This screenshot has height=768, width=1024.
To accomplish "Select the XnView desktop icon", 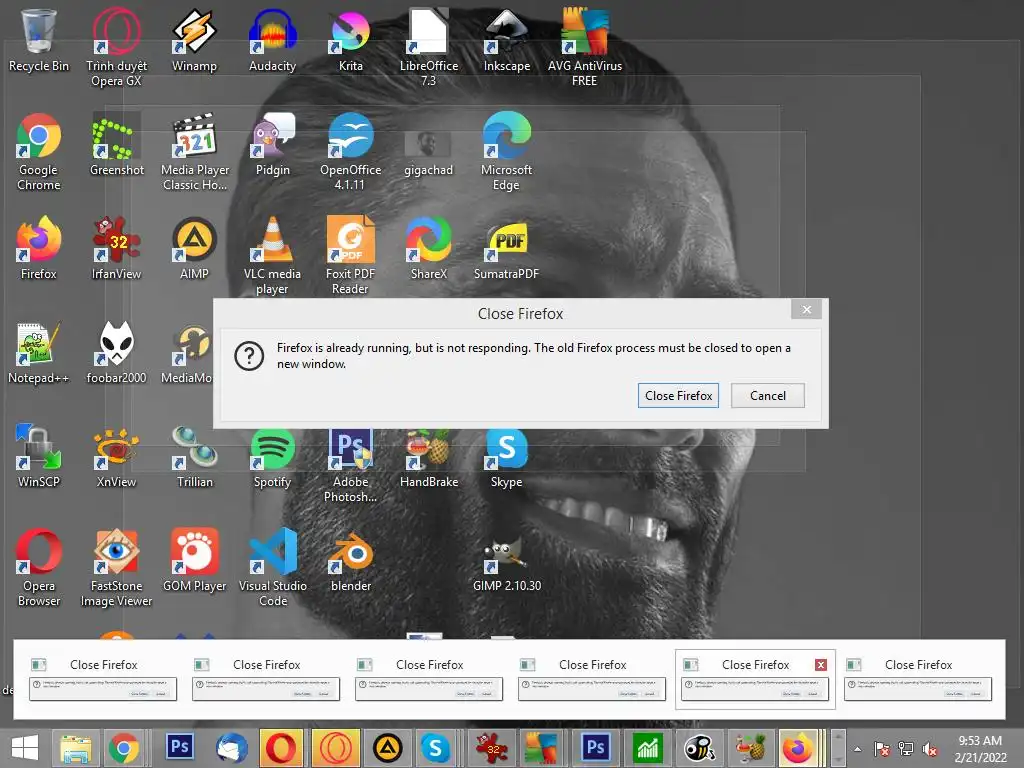I will [116, 456].
